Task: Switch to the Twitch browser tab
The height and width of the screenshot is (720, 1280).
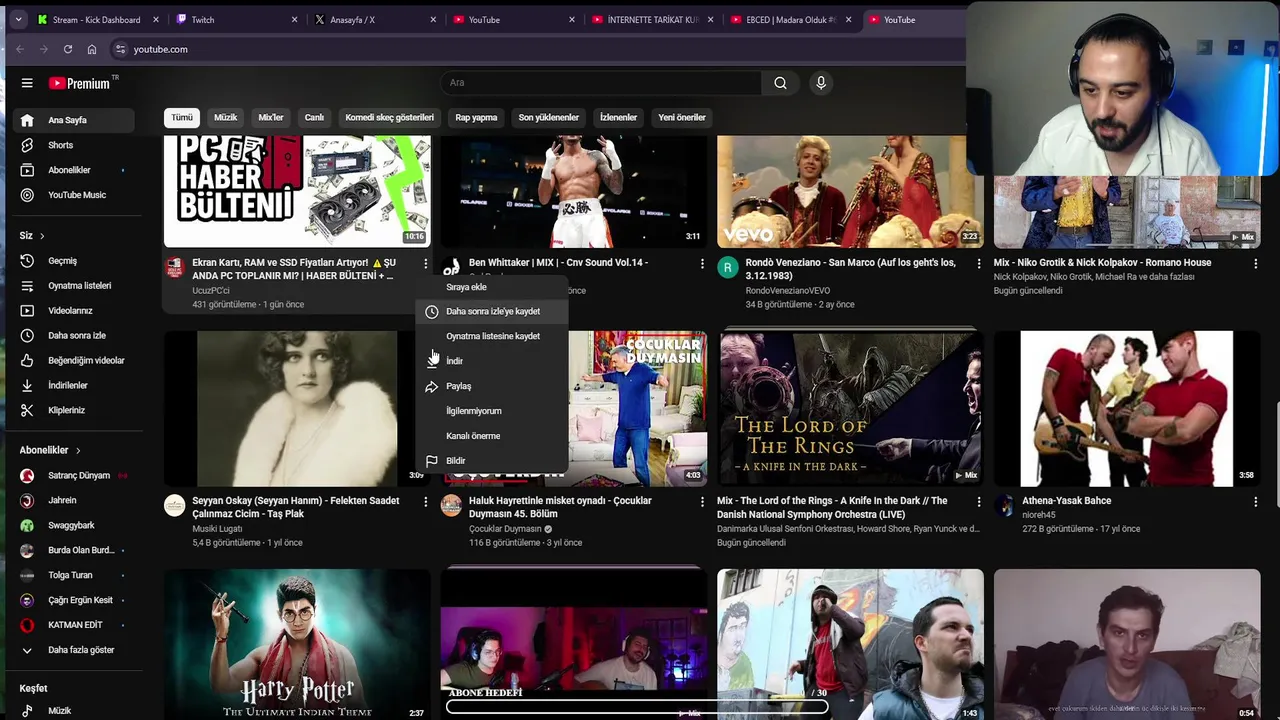Action: (x=235, y=20)
